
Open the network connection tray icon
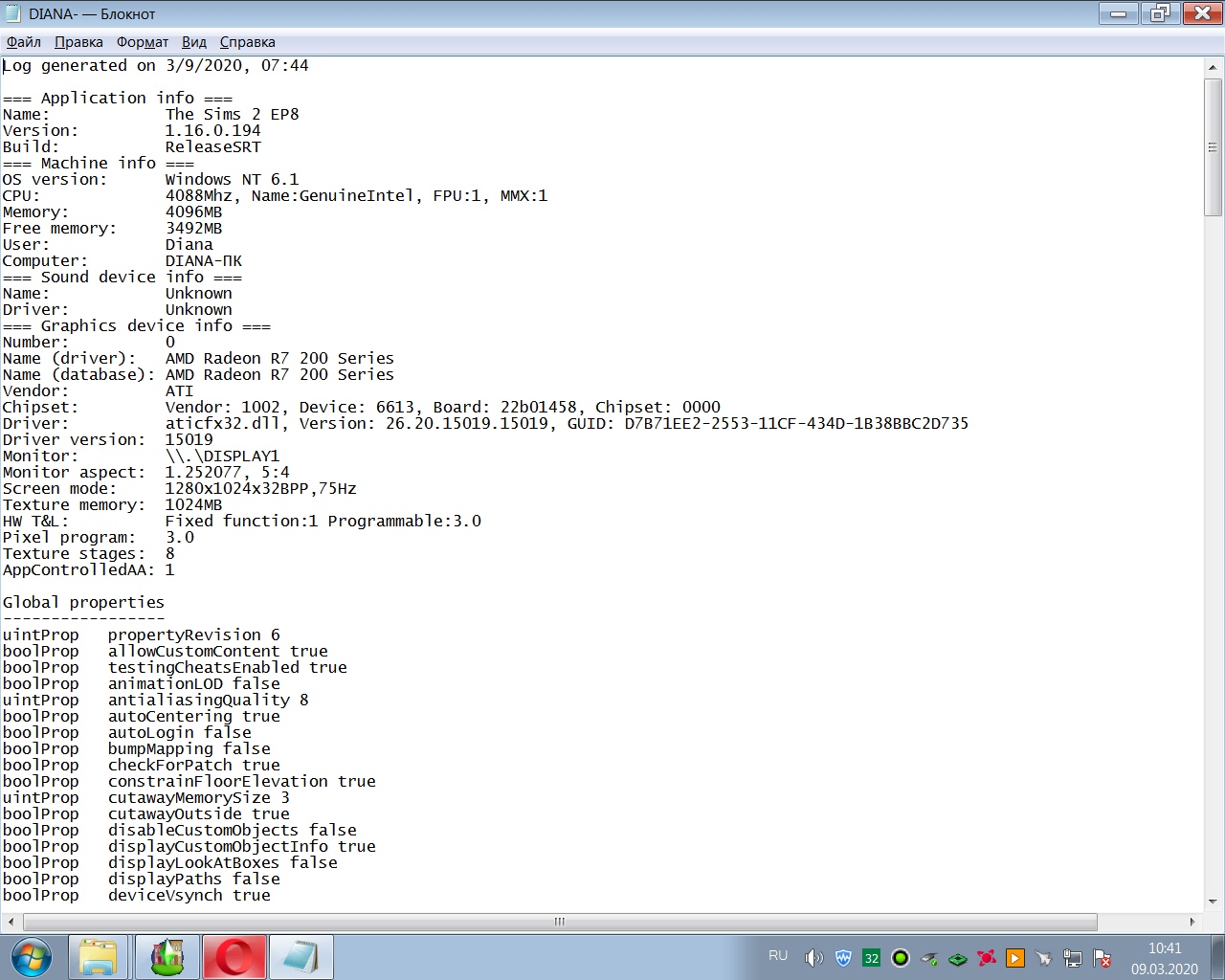click(1073, 958)
